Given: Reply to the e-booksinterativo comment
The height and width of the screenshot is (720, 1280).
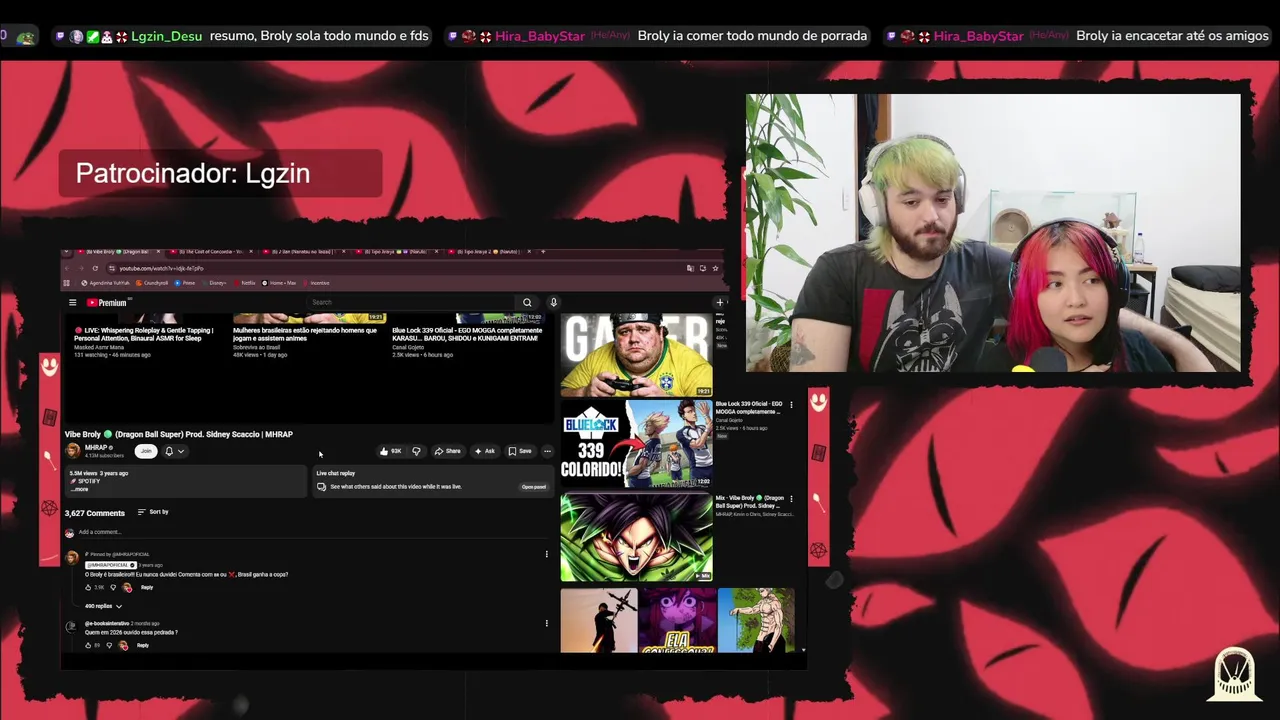Looking at the screenshot, I should [143, 645].
